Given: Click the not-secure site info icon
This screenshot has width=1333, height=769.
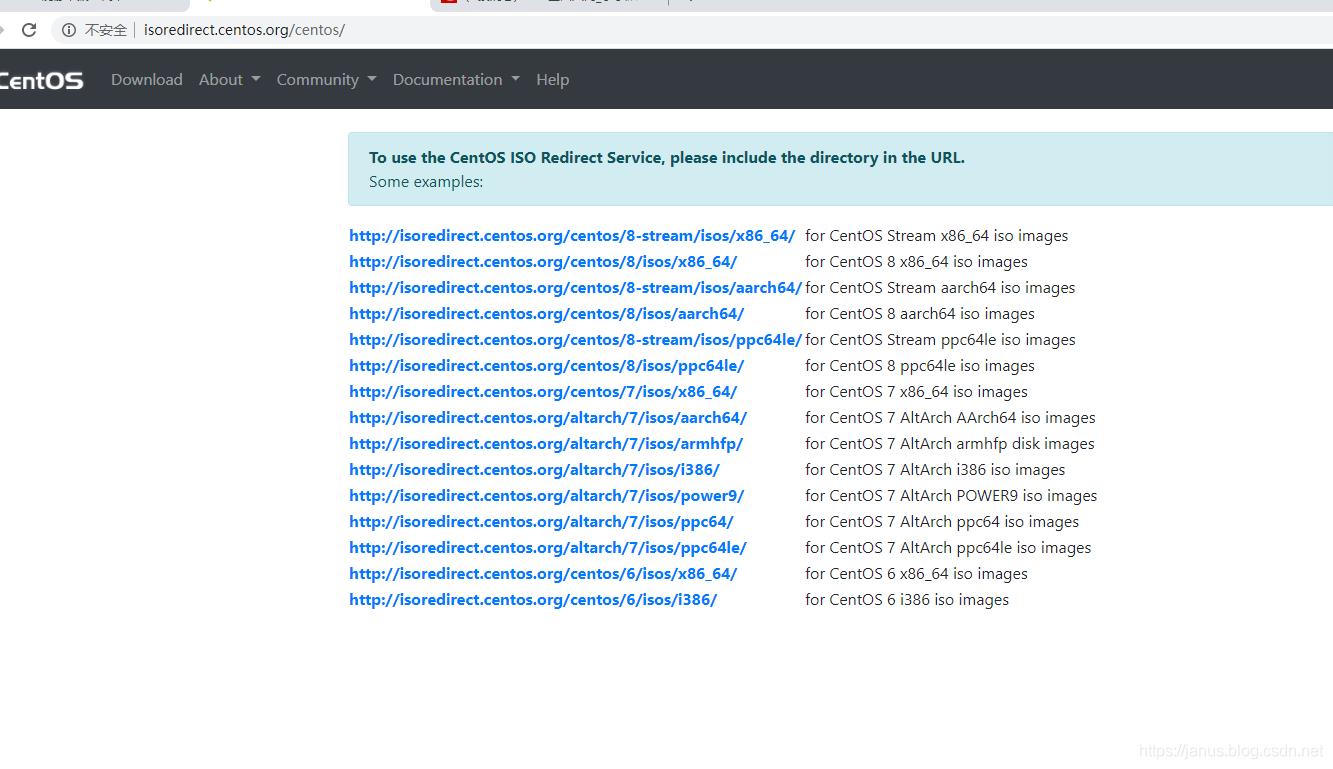Looking at the screenshot, I should click(x=69, y=30).
